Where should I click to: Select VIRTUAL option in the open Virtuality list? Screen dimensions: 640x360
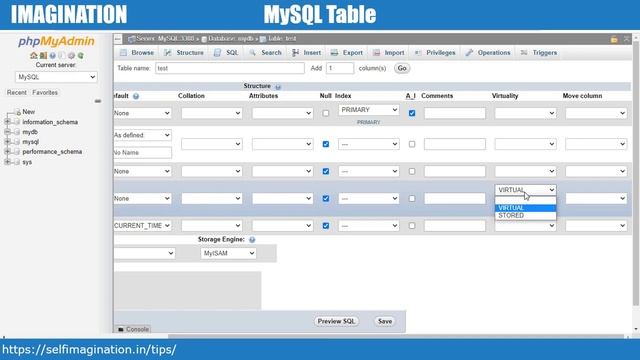[525, 208]
